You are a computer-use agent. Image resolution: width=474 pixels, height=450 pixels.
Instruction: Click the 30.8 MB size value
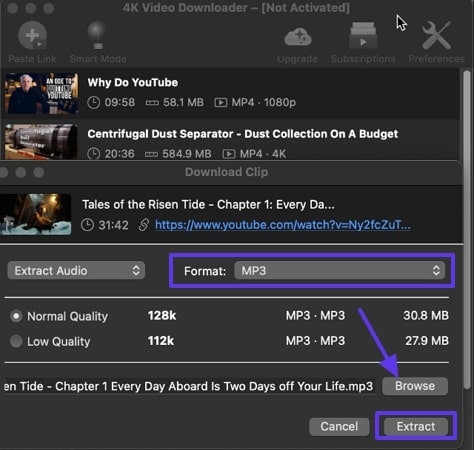click(426, 316)
